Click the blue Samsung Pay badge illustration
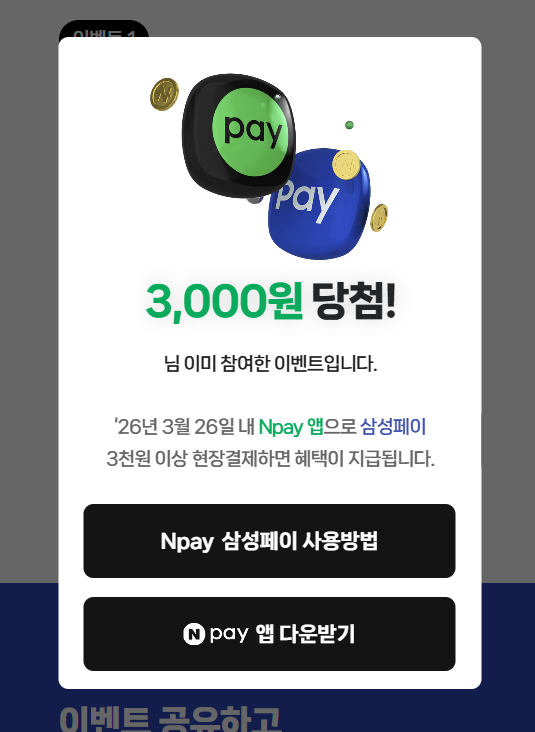Viewport: 535px width, 732px height. pyautogui.click(x=319, y=204)
